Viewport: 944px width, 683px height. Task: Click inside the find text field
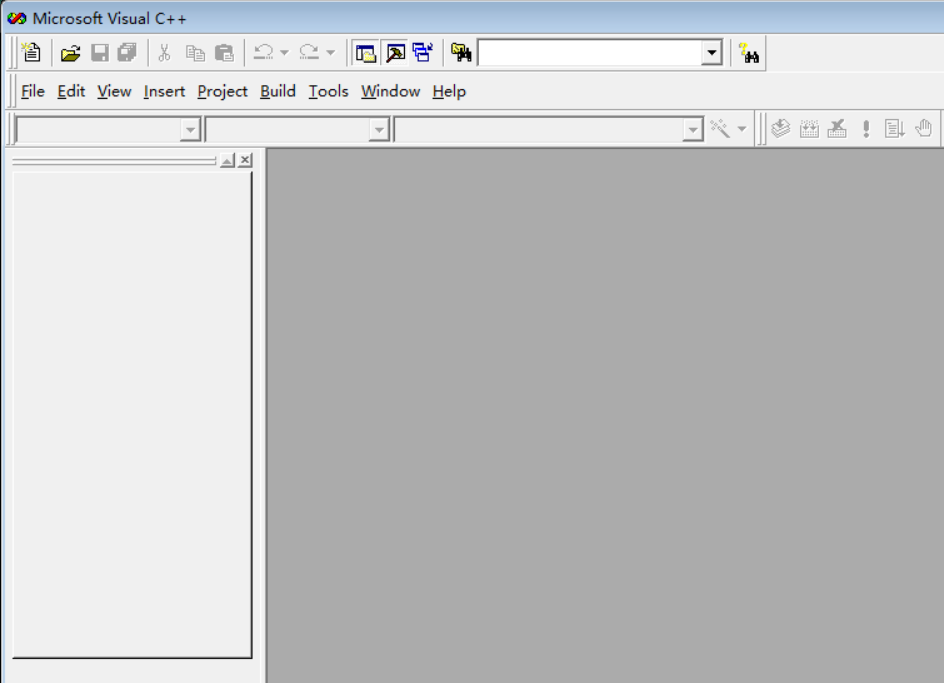(590, 52)
